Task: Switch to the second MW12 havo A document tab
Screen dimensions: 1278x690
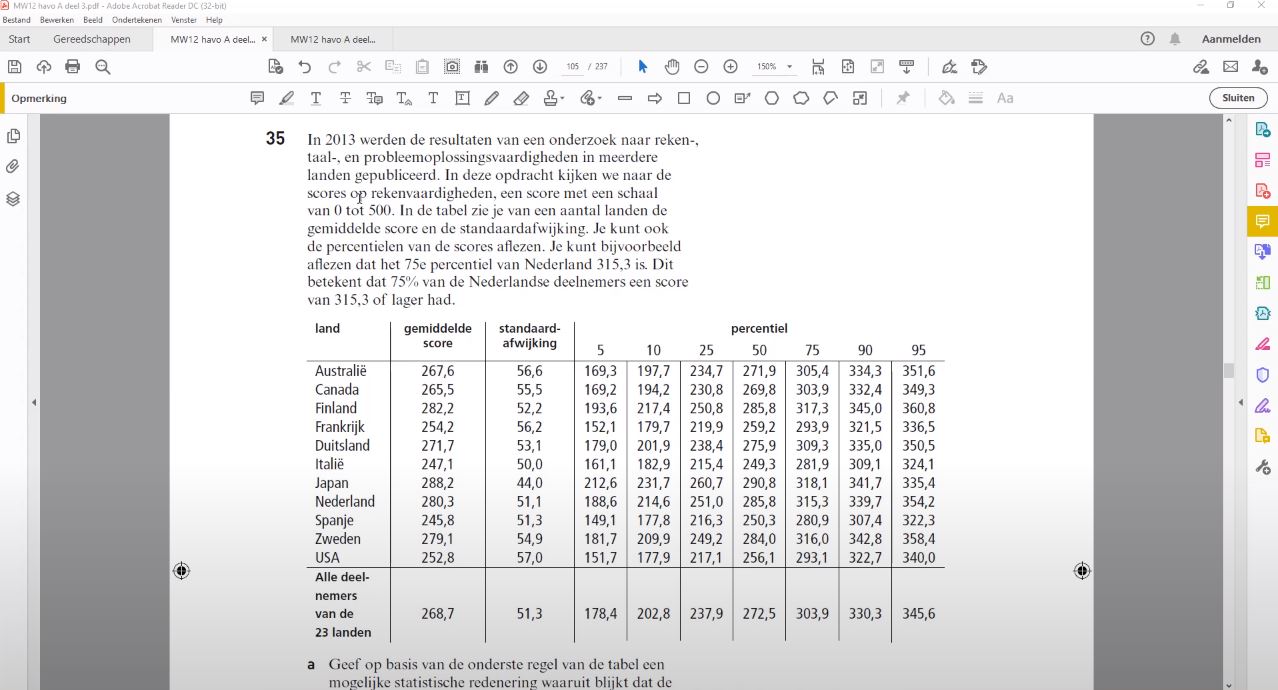Action: coord(333,39)
